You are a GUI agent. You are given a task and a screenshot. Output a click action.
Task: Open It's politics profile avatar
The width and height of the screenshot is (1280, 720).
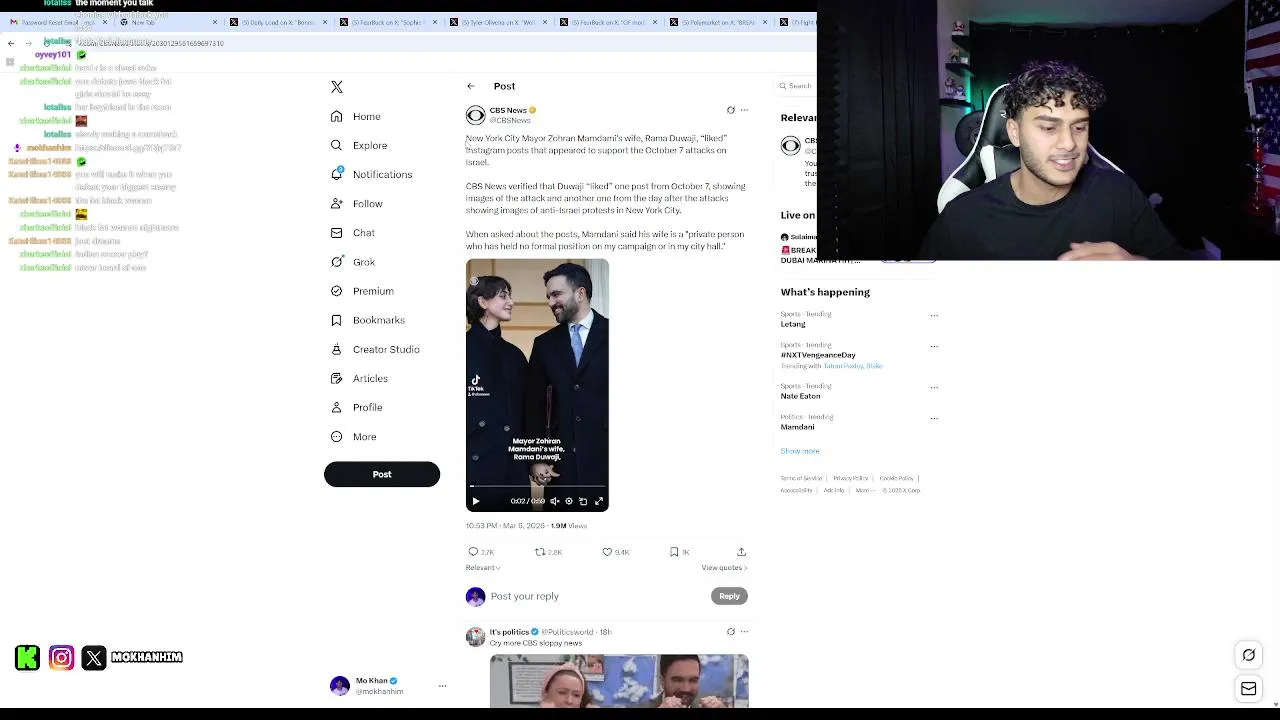[x=476, y=637]
